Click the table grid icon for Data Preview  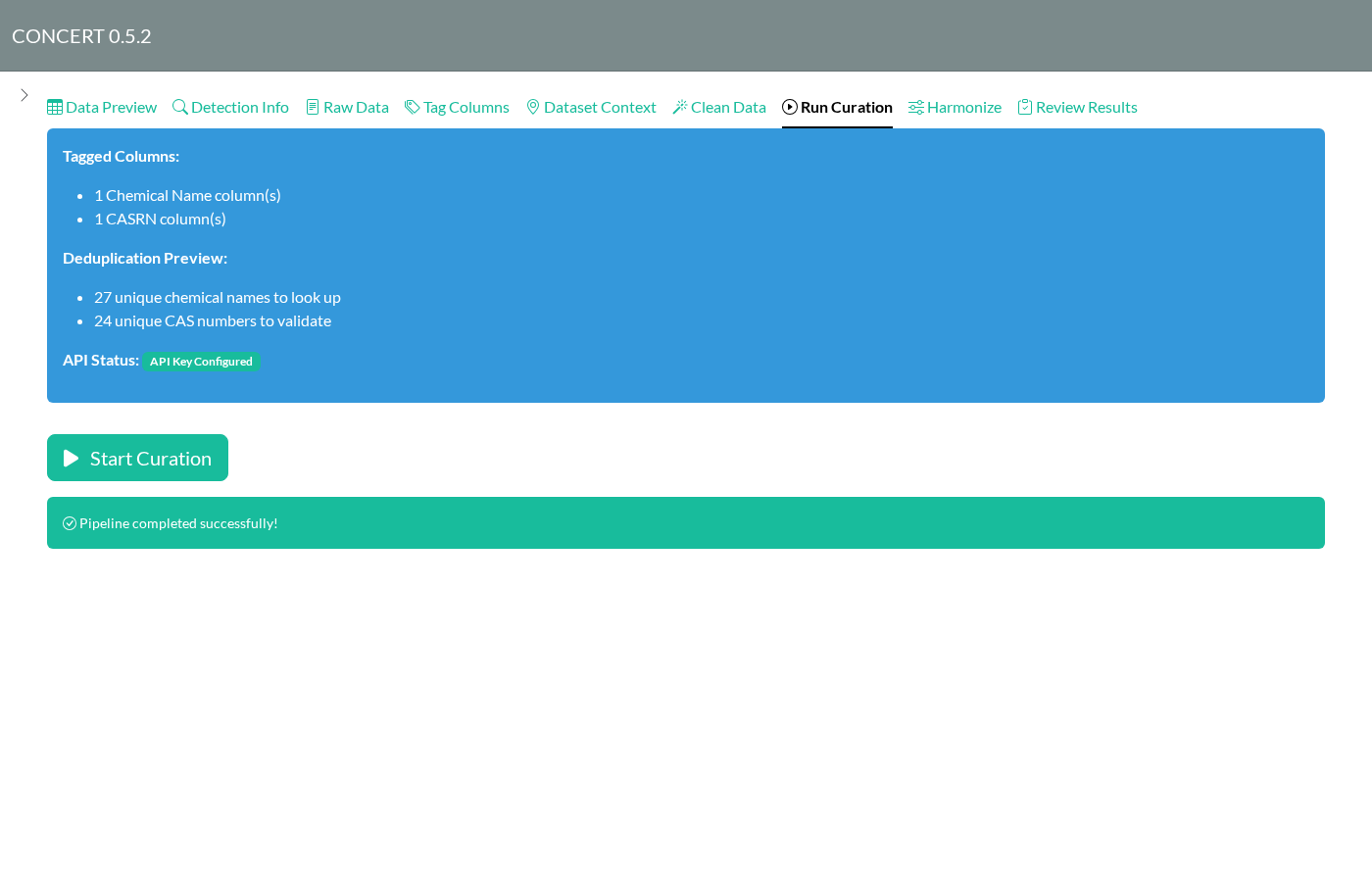[x=55, y=107]
